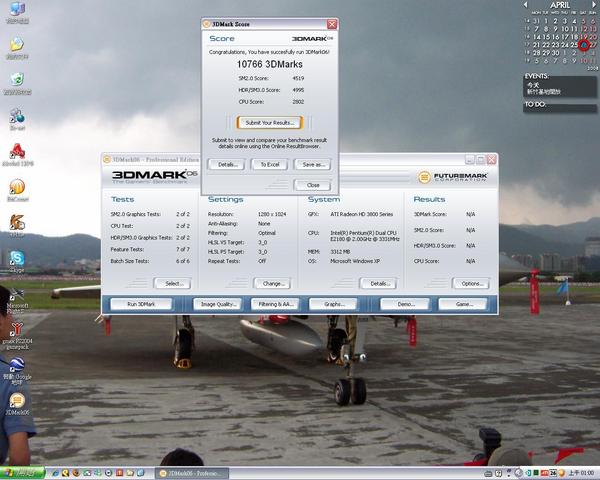
Task: Click the Save as button
Action: pos(313,165)
